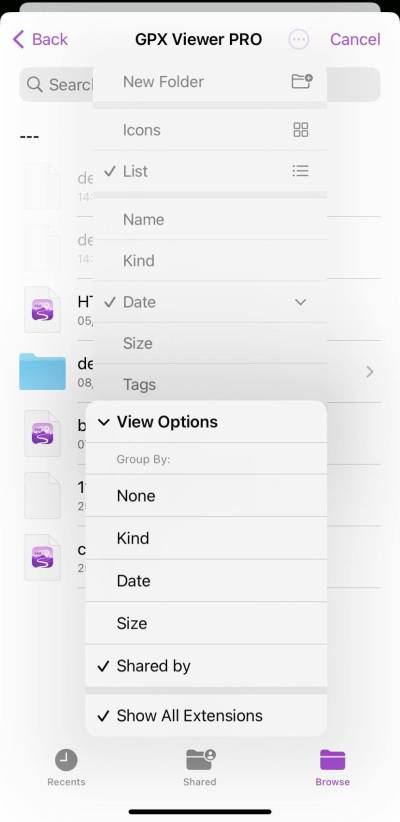This screenshot has height=822, width=400.
Task: Group files by Kind in View Options
Action: click(x=206, y=538)
